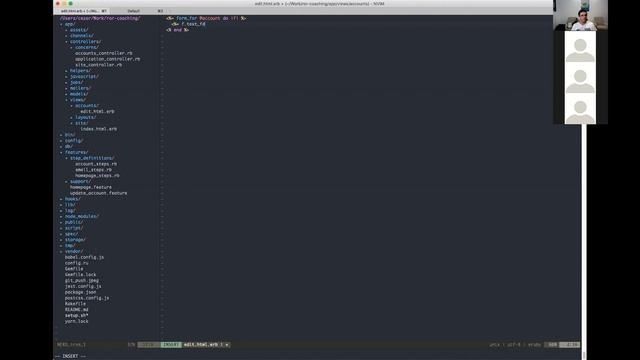Image resolution: width=640 pixels, height=360 pixels.
Task: Open update_account.feature file
Action: (98, 193)
